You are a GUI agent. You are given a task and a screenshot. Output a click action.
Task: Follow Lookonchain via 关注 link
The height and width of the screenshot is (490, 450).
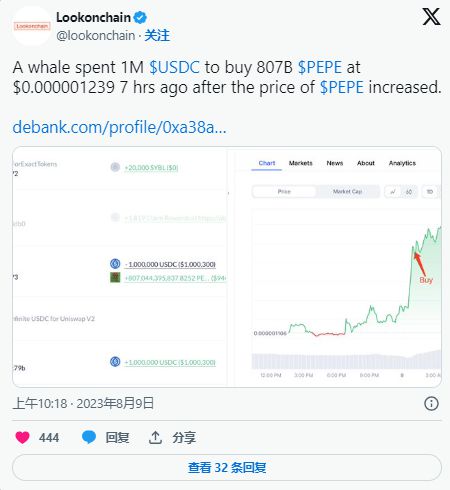(x=157, y=35)
